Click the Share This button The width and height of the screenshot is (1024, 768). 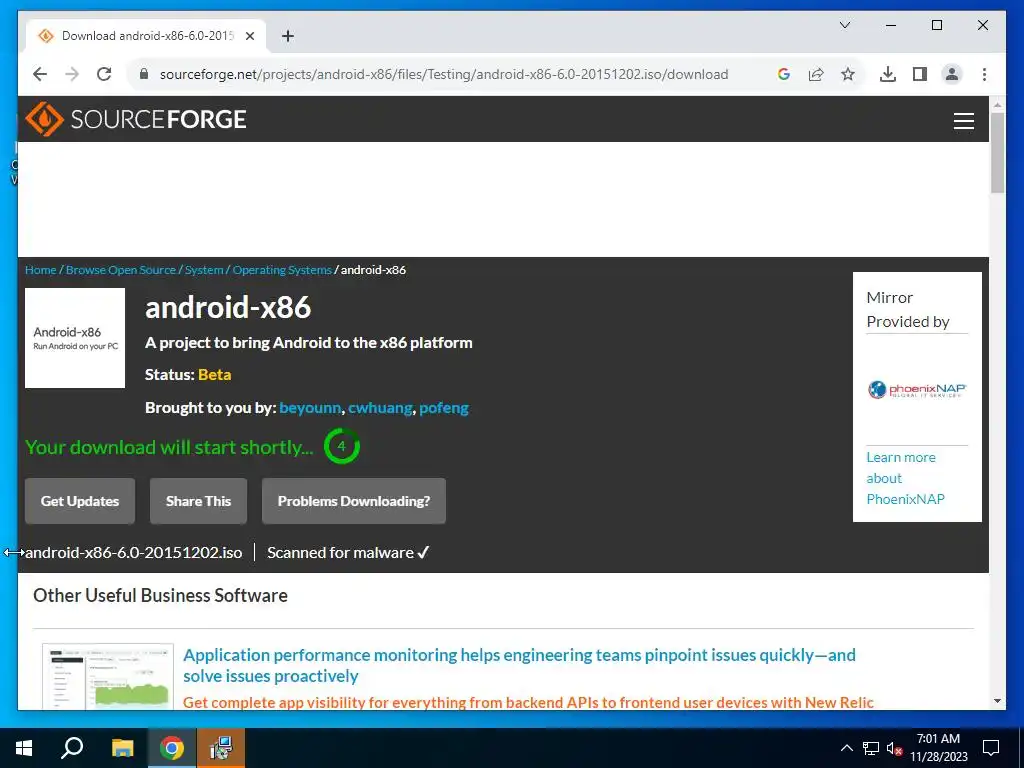coord(199,501)
